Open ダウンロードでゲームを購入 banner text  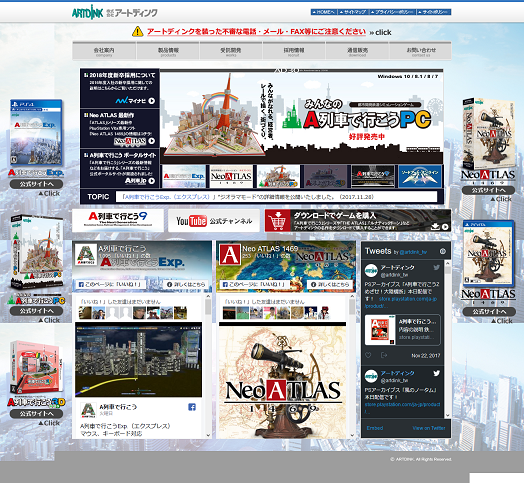[x=335, y=215]
